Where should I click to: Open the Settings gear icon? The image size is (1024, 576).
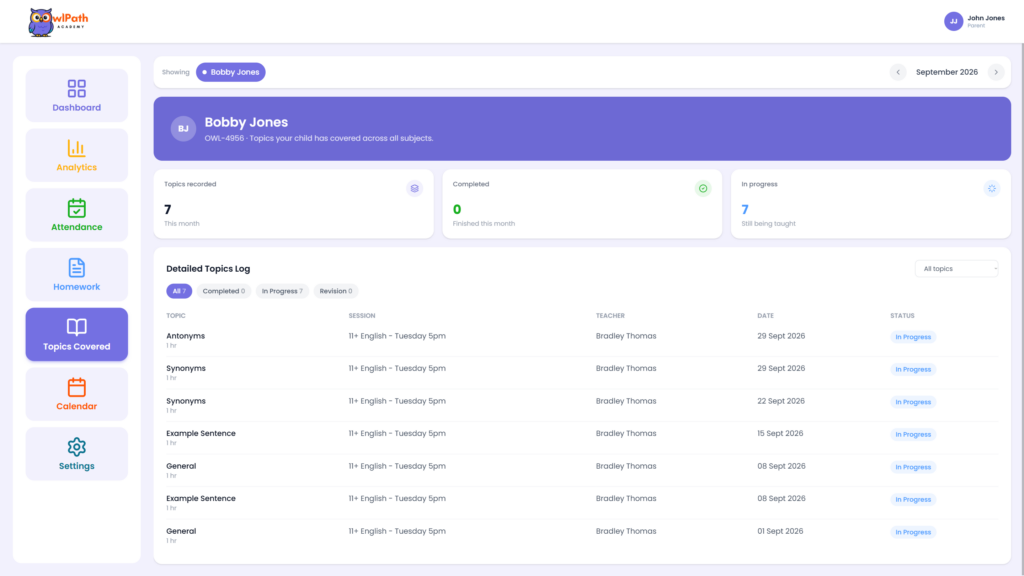76,447
